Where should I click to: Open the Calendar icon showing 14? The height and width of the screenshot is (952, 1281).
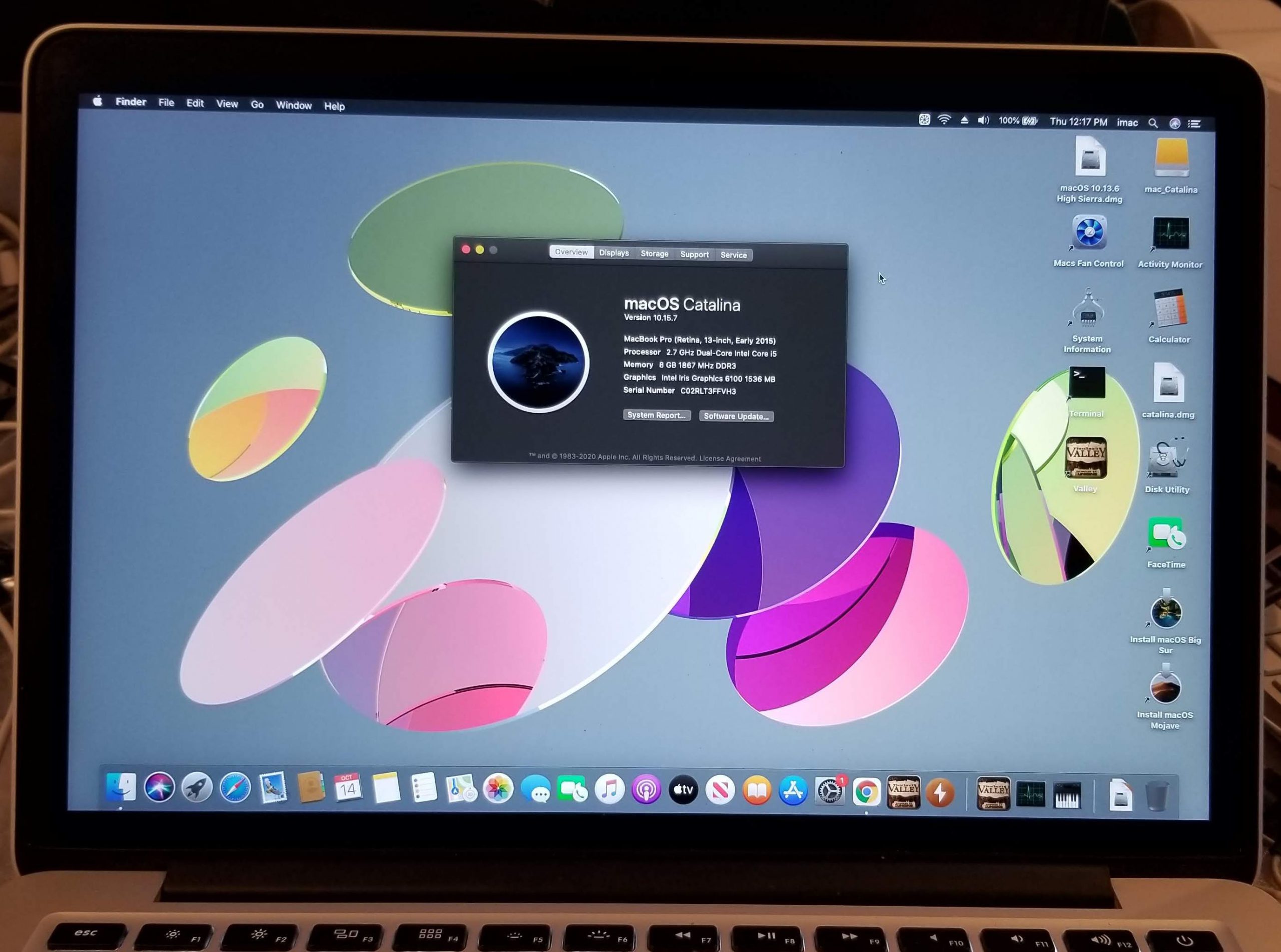point(347,788)
